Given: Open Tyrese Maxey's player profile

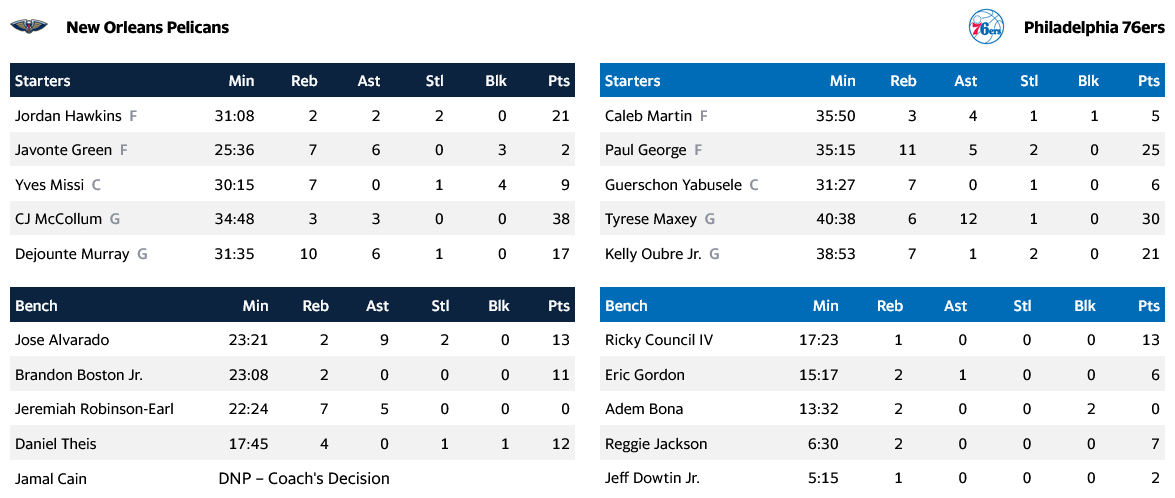Looking at the screenshot, I should (x=651, y=219).
